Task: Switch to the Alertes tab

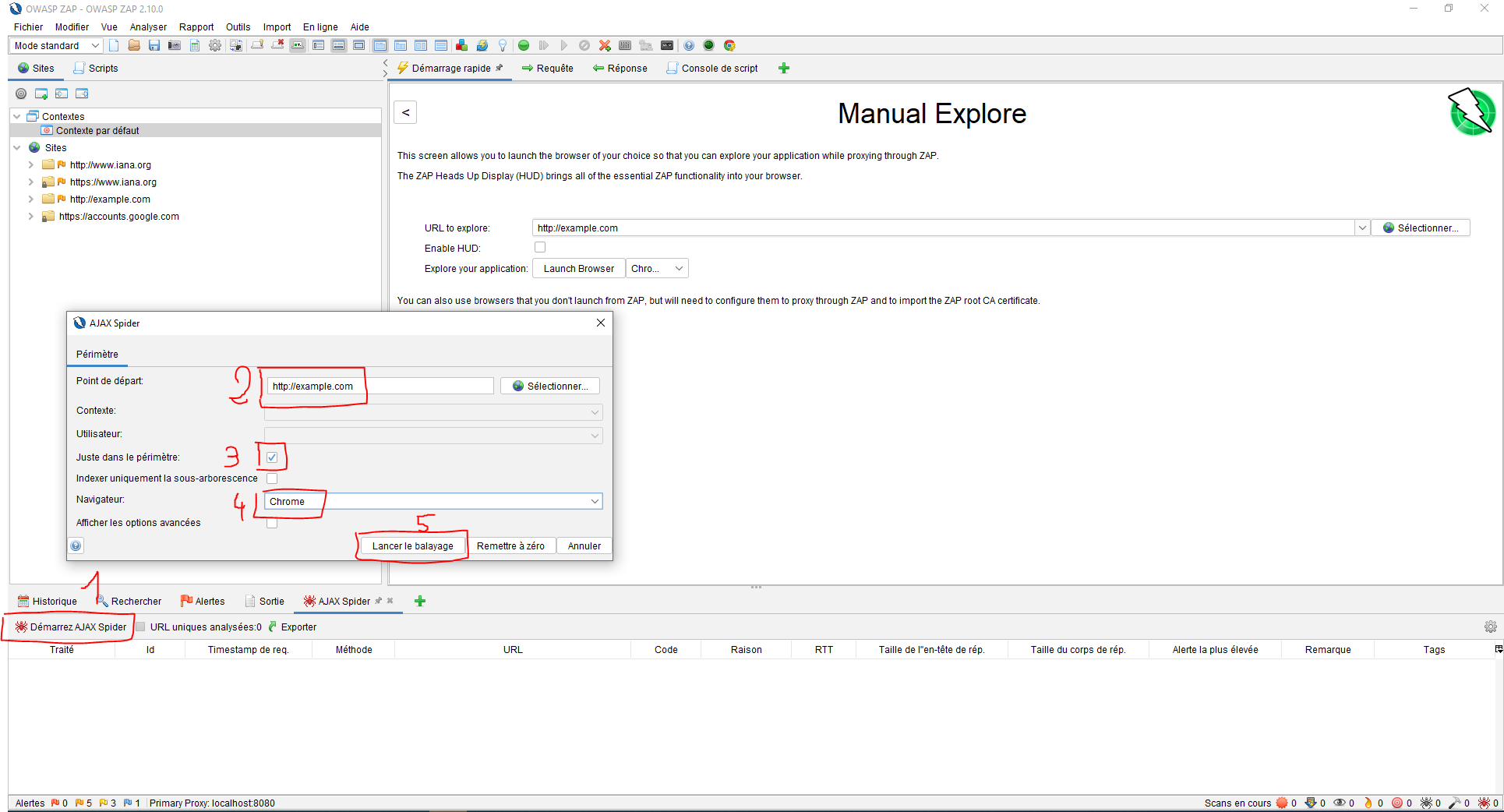Action: (203, 601)
